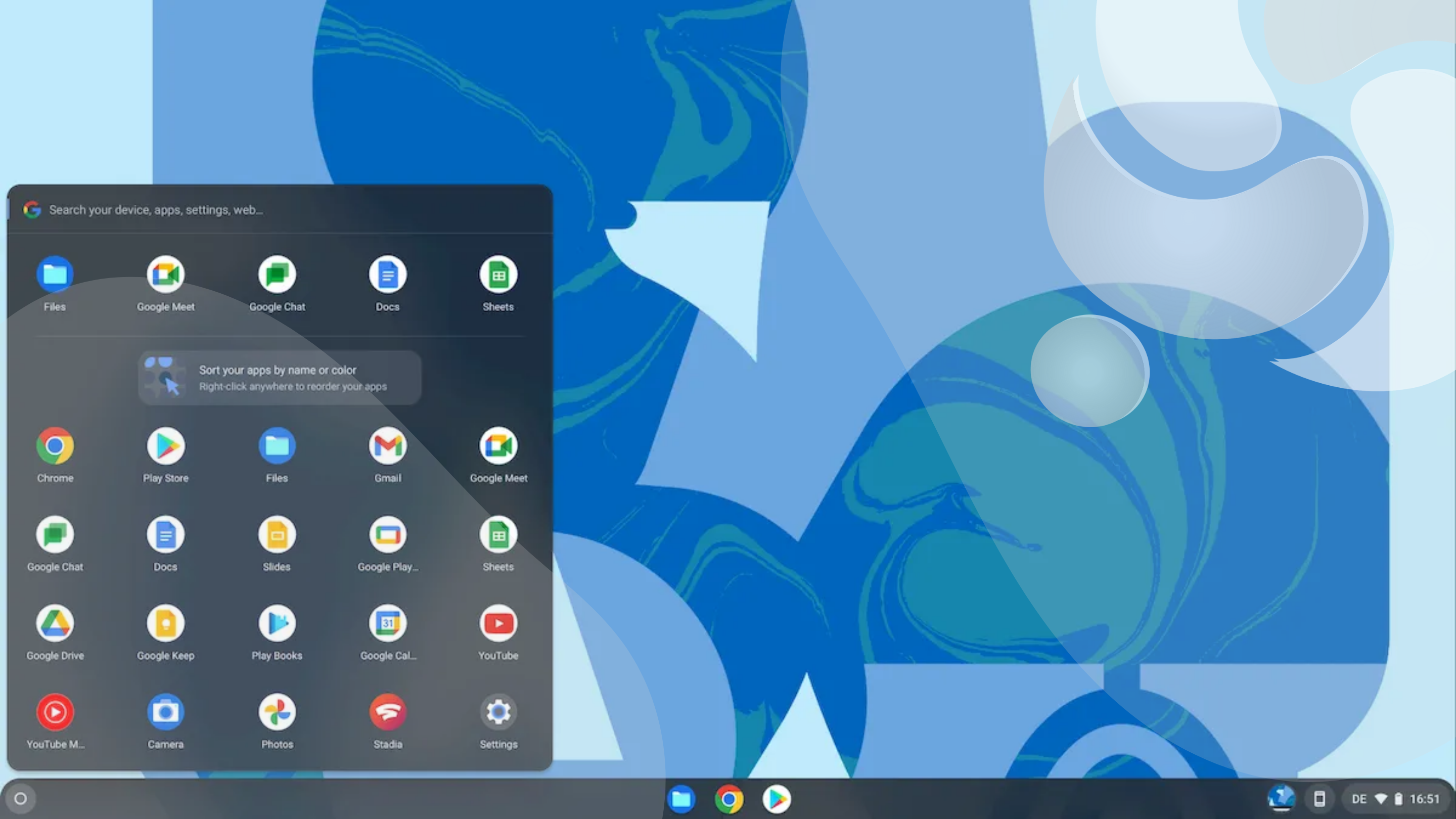Open the Google Calendar app icon
The height and width of the screenshot is (819, 1456).
388,624
